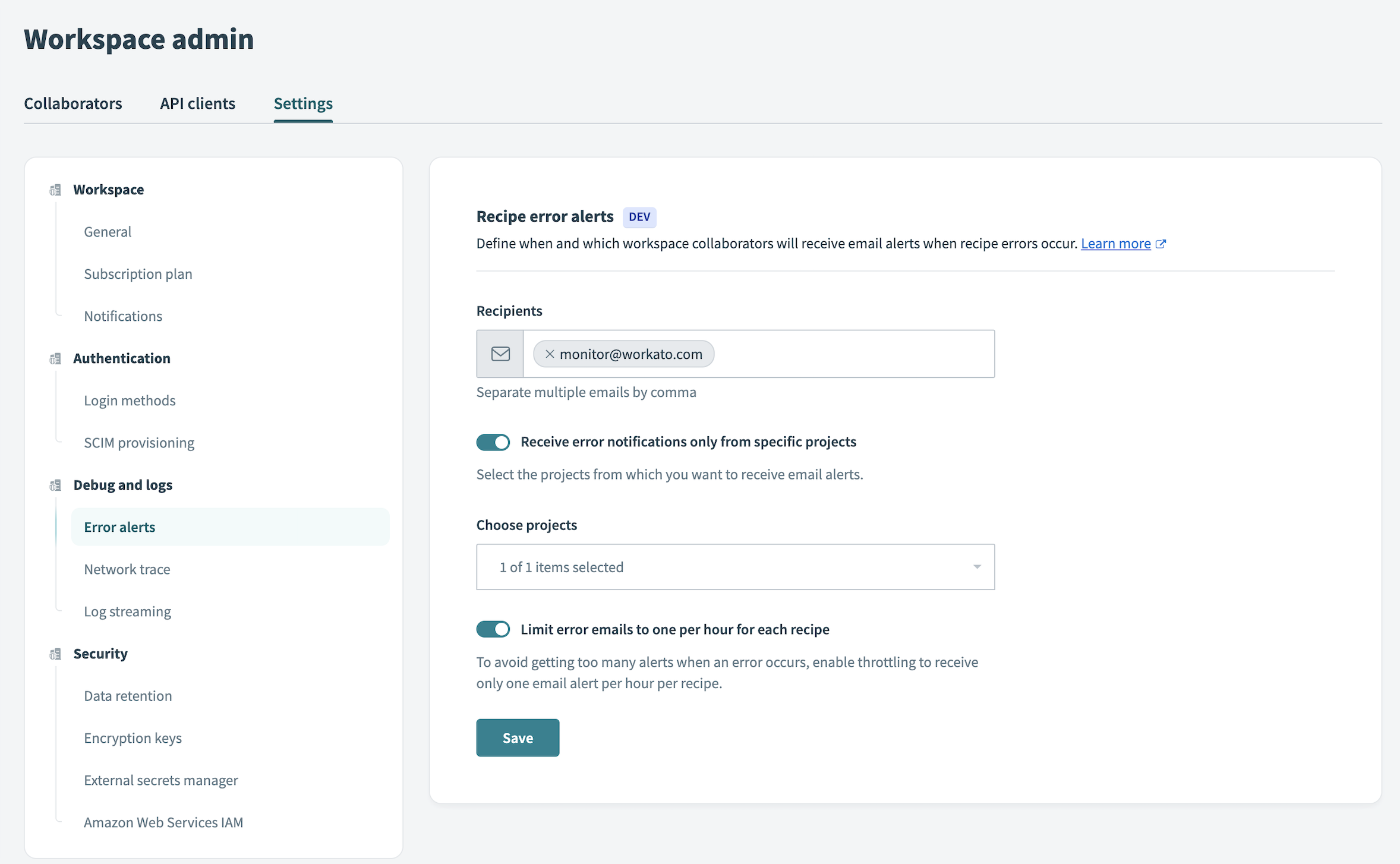Disable error notifications from specific projects
Image resolution: width=1400 pixels, height=864 pixels.
[493, 442]
